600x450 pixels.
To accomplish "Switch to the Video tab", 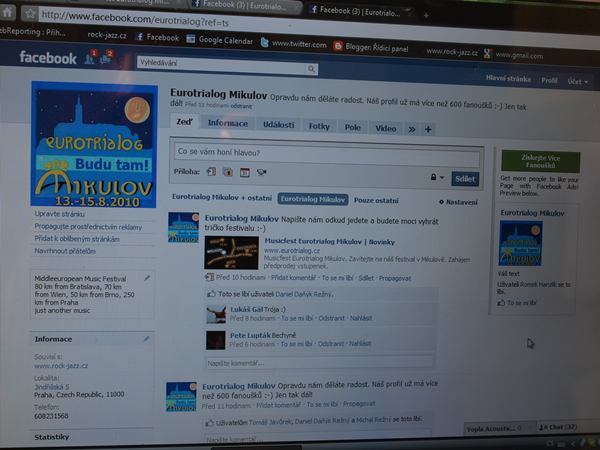I will (x=386, y=129).
